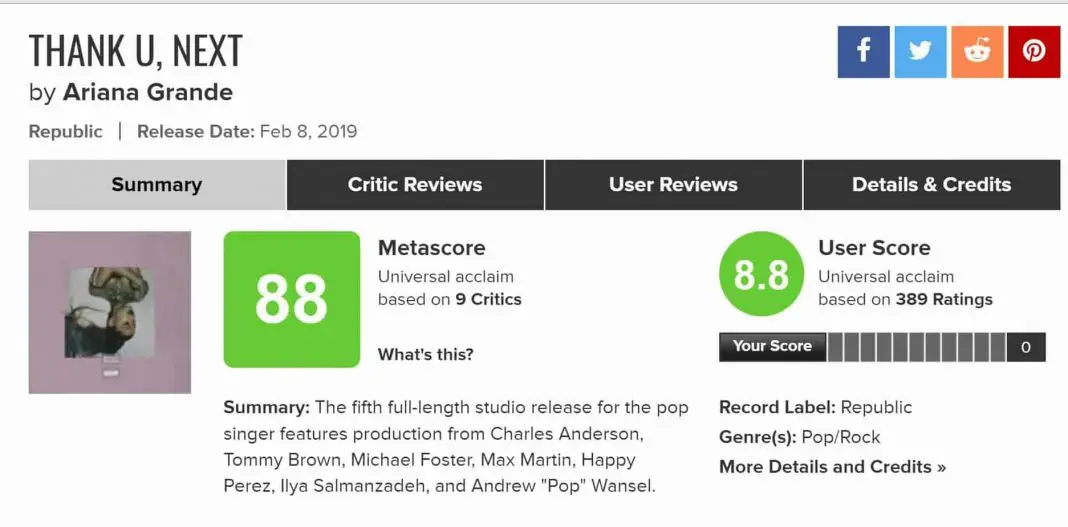The width and height of the screenshot is (1068, 527).
Task: Open the User Reviews tab
Action: coord(673,185)
